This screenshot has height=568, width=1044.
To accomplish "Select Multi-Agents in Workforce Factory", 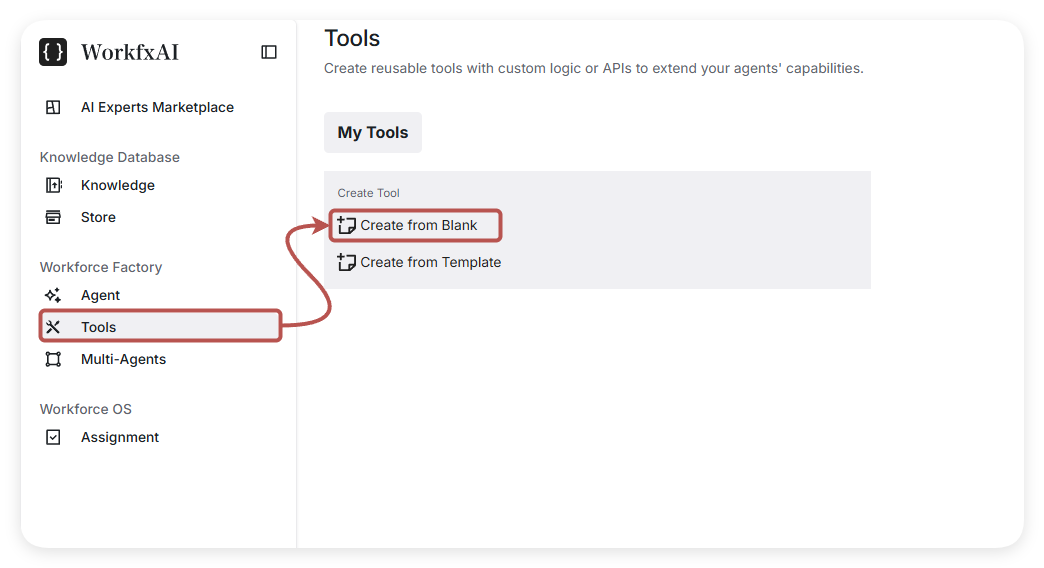I will pos(123,359).
